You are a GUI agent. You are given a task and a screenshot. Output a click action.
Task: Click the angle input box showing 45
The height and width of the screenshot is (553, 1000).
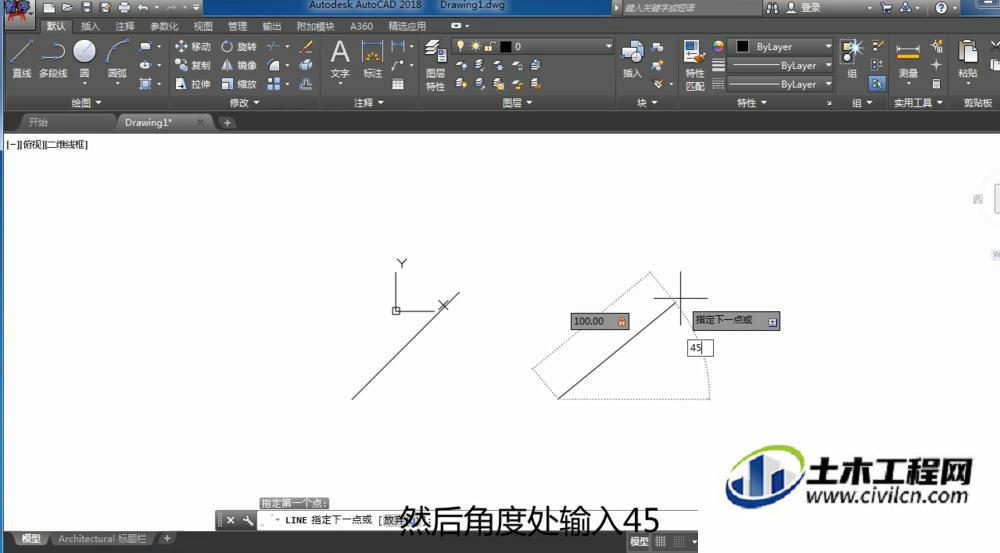click(700, 348)
